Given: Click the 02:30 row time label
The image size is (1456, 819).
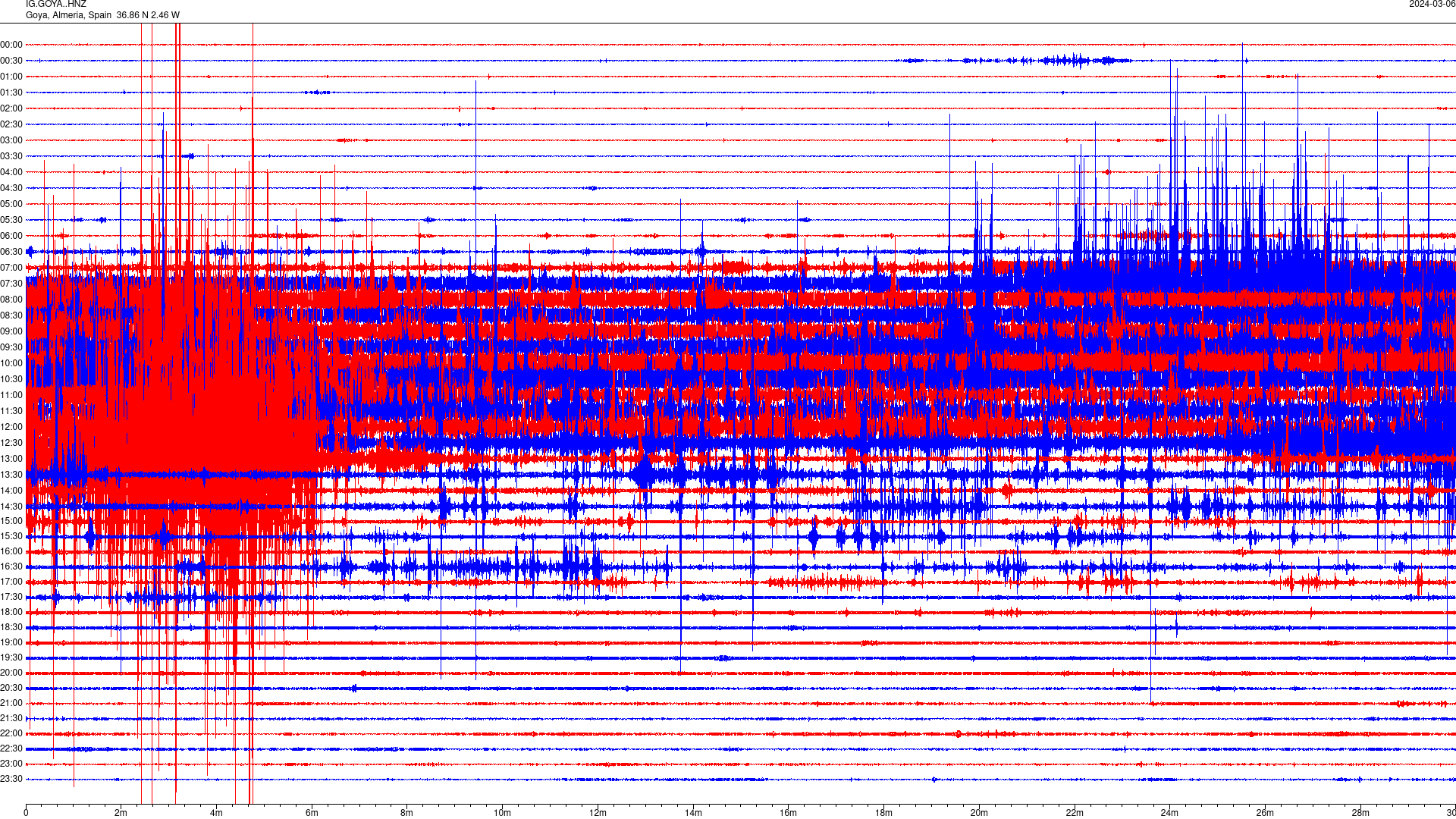Looking at the screenshot, I should point(11,124).
